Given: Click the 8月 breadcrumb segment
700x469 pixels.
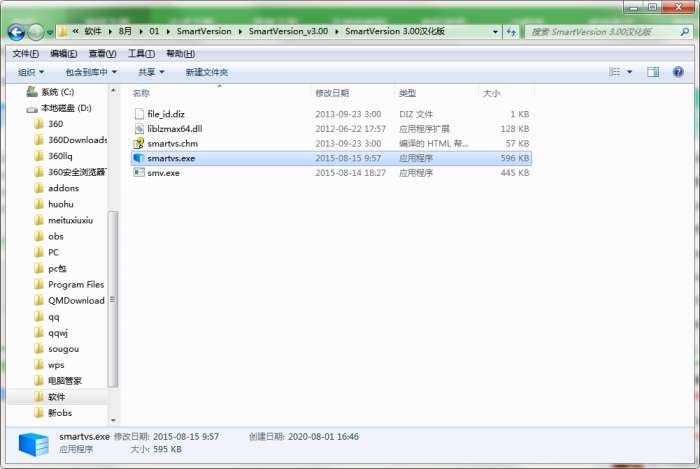Looking at the screenshot, I should [125, 32].
